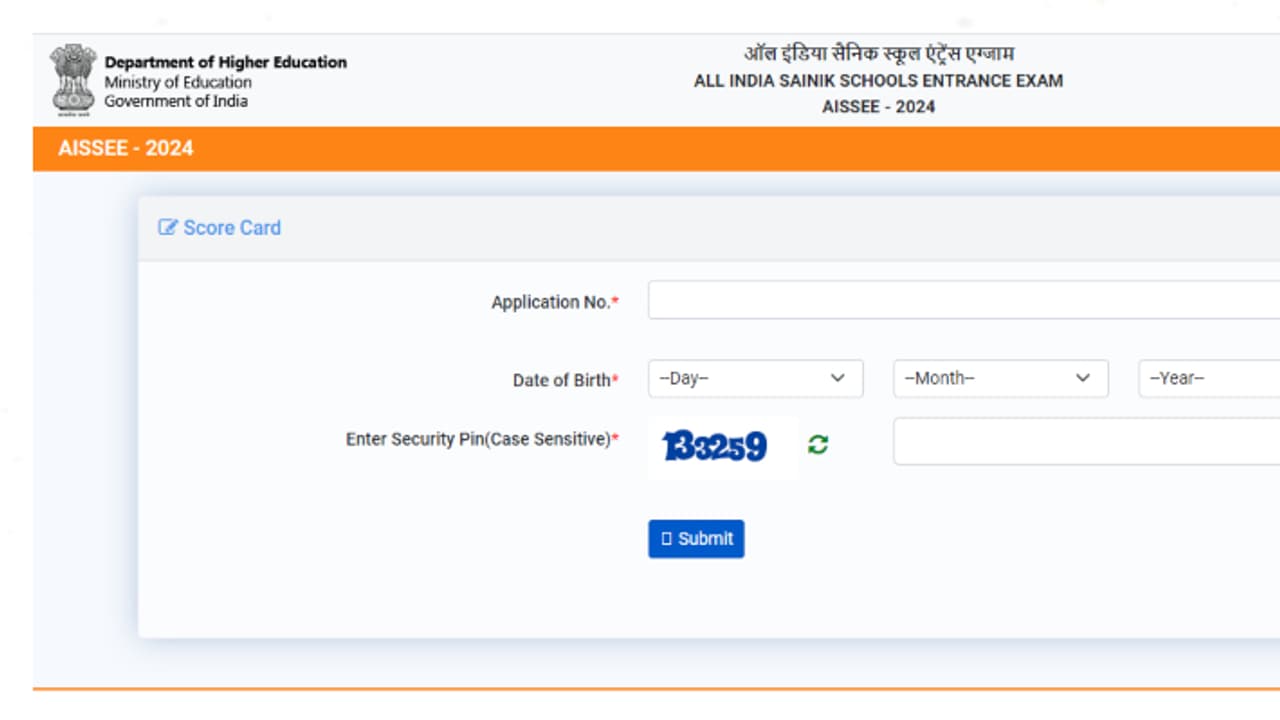
Task: Click the security pin entry box
Action: 1080,441
